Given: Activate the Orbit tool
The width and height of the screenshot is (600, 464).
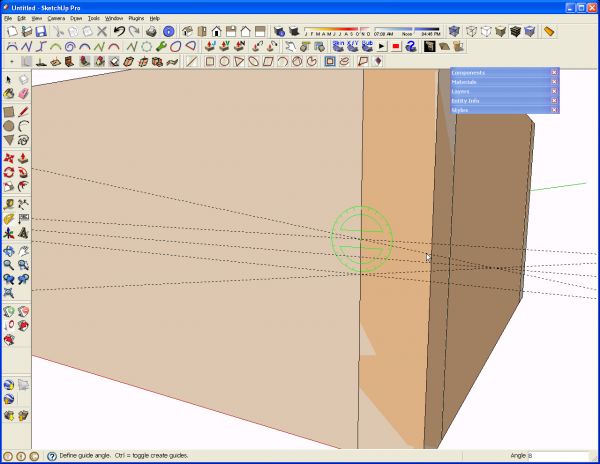Looking at the screenshot, I should (x=9, y=251).
